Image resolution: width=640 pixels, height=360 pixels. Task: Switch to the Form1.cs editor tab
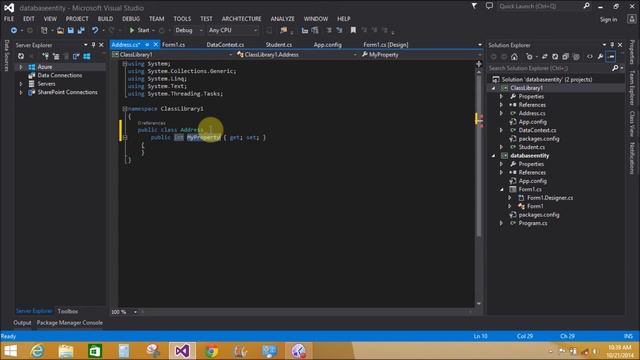[x=173, y=44]
